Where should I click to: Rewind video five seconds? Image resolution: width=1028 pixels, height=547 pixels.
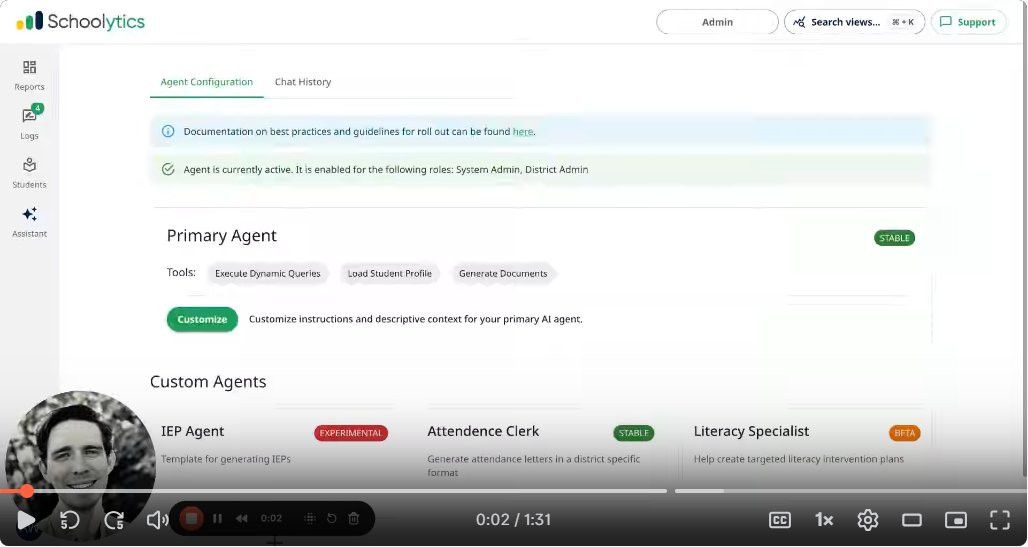click(69, 520)
